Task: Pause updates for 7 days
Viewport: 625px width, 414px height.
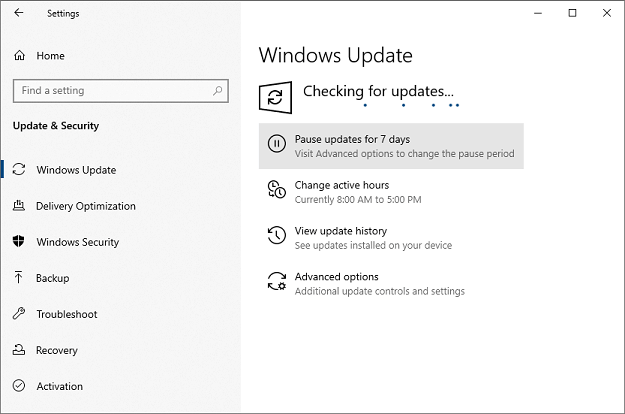Action: click(x=352, y=139)
